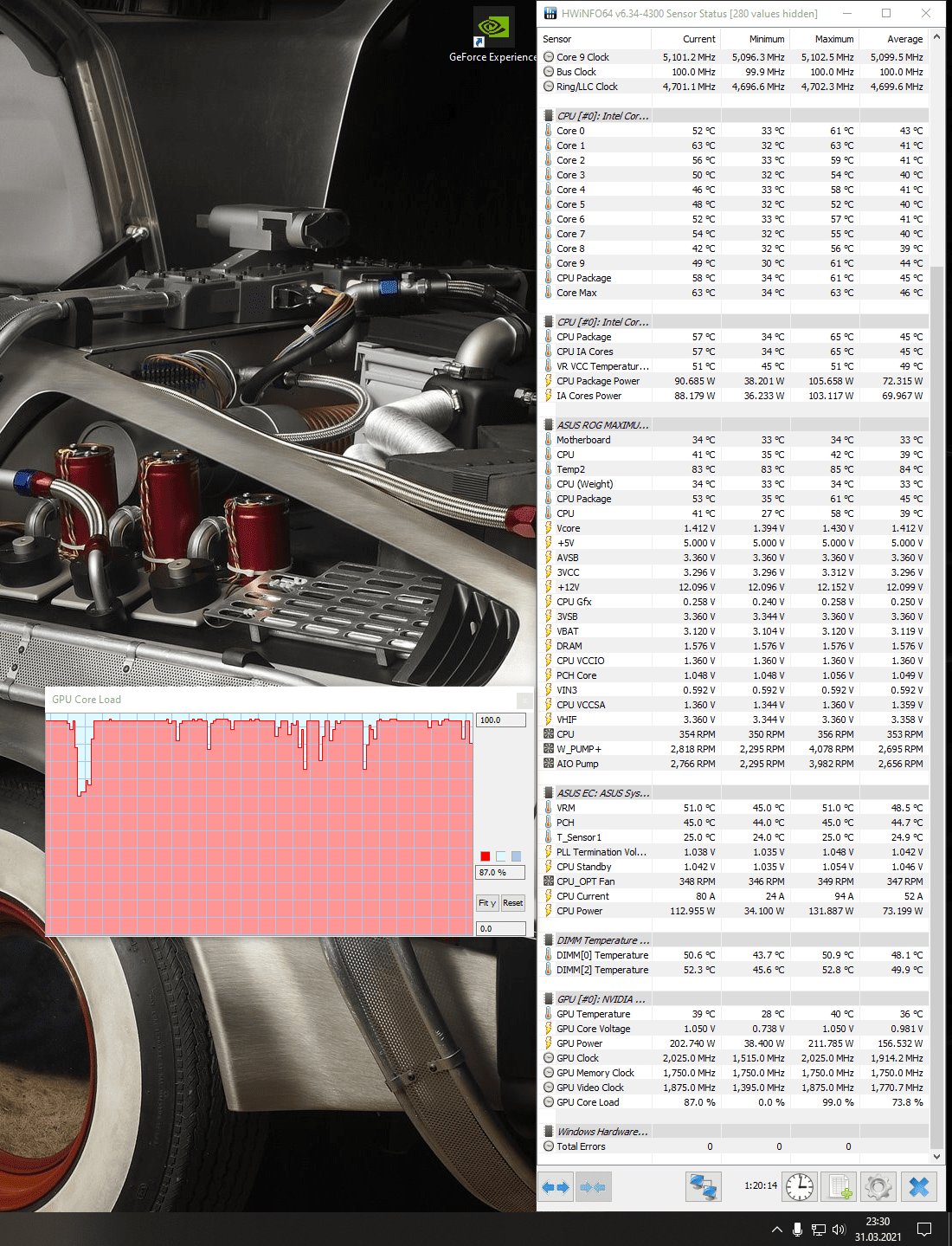
Task: Click the red color swatch in graph window
Action: click(x=486, y=855)
